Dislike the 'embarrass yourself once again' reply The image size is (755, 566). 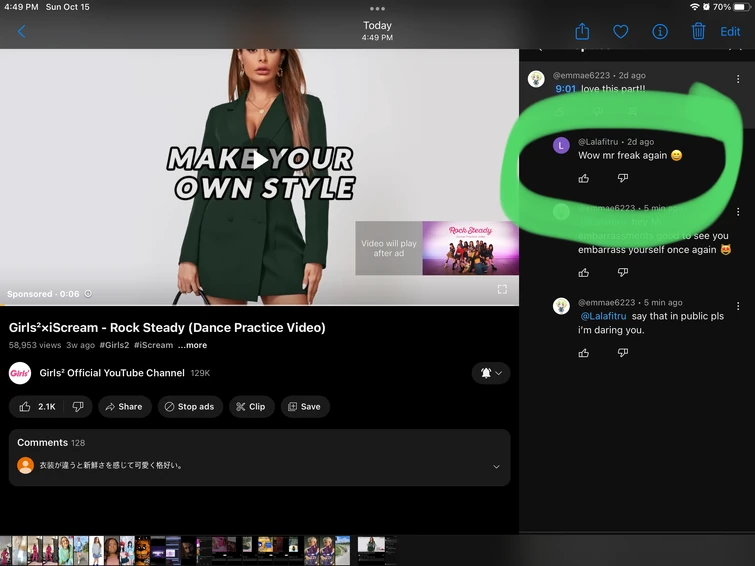point(623,273)
